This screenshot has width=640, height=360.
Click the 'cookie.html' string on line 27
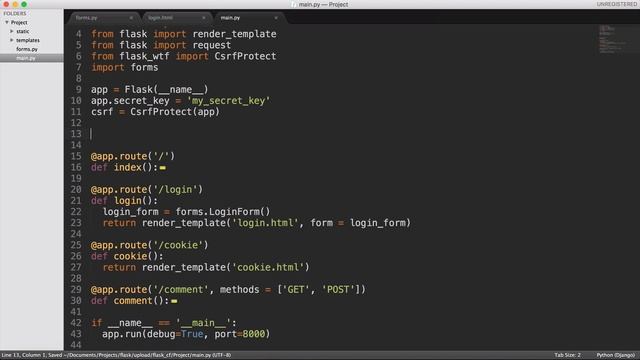(268, 267)
